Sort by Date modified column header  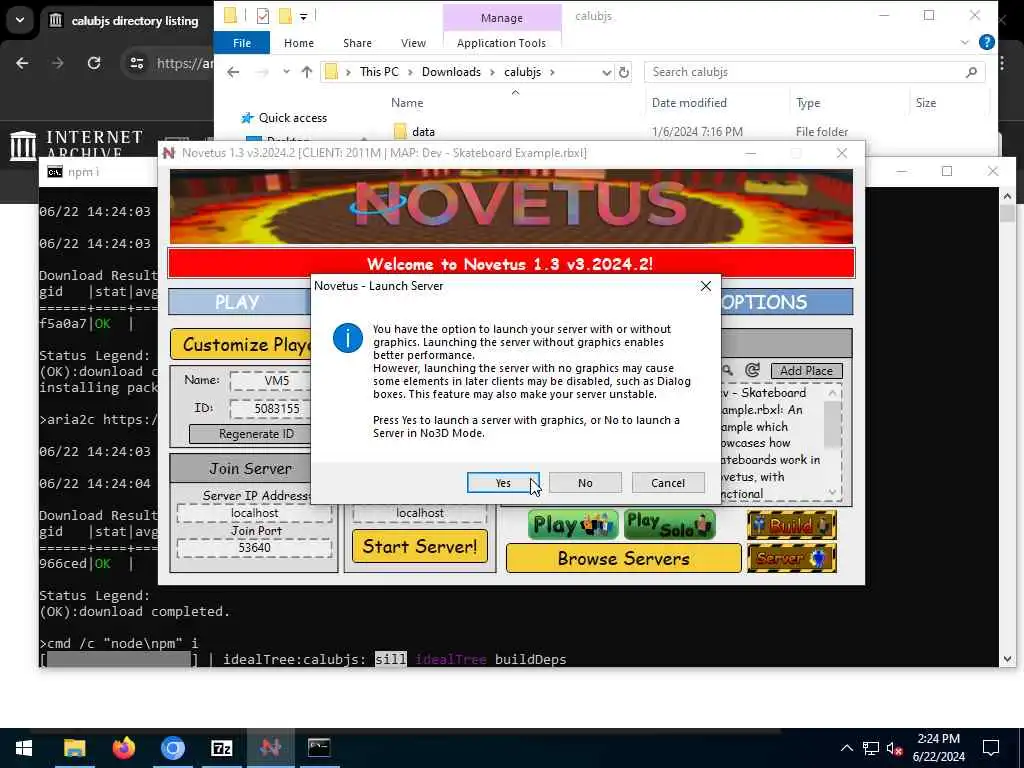coord(689,103)
